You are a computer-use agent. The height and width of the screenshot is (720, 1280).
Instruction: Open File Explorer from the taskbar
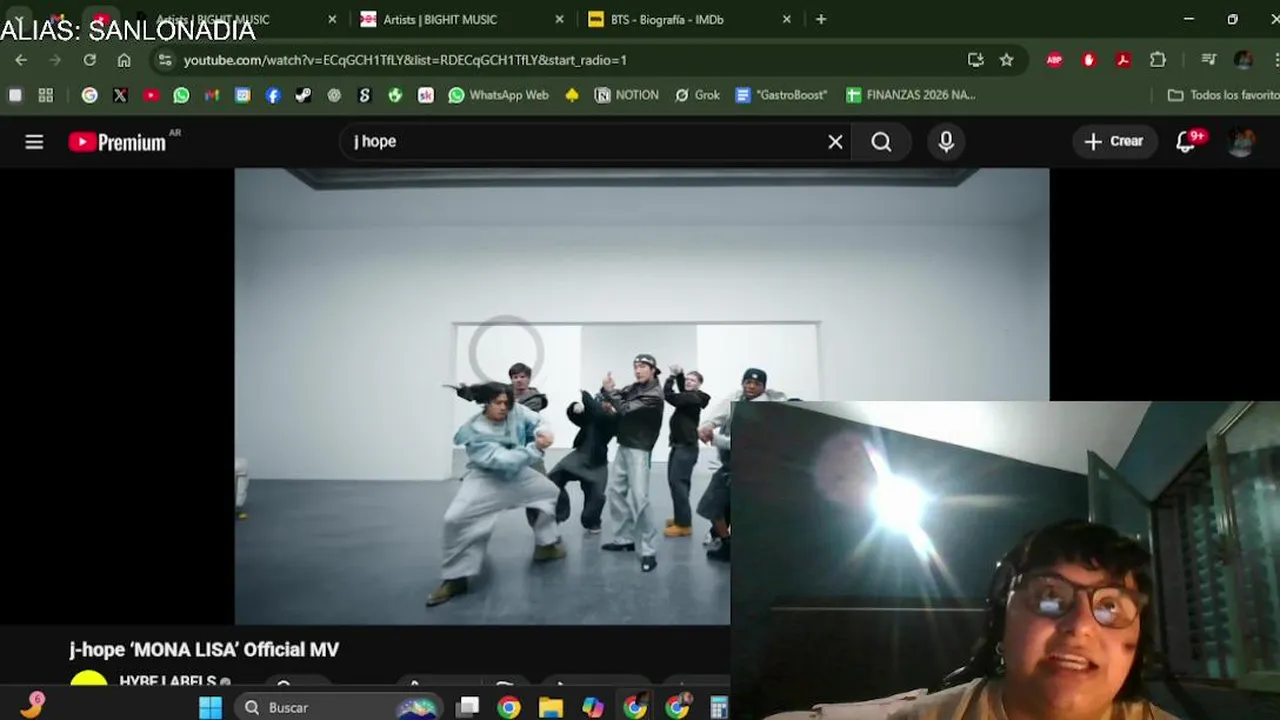551,707
